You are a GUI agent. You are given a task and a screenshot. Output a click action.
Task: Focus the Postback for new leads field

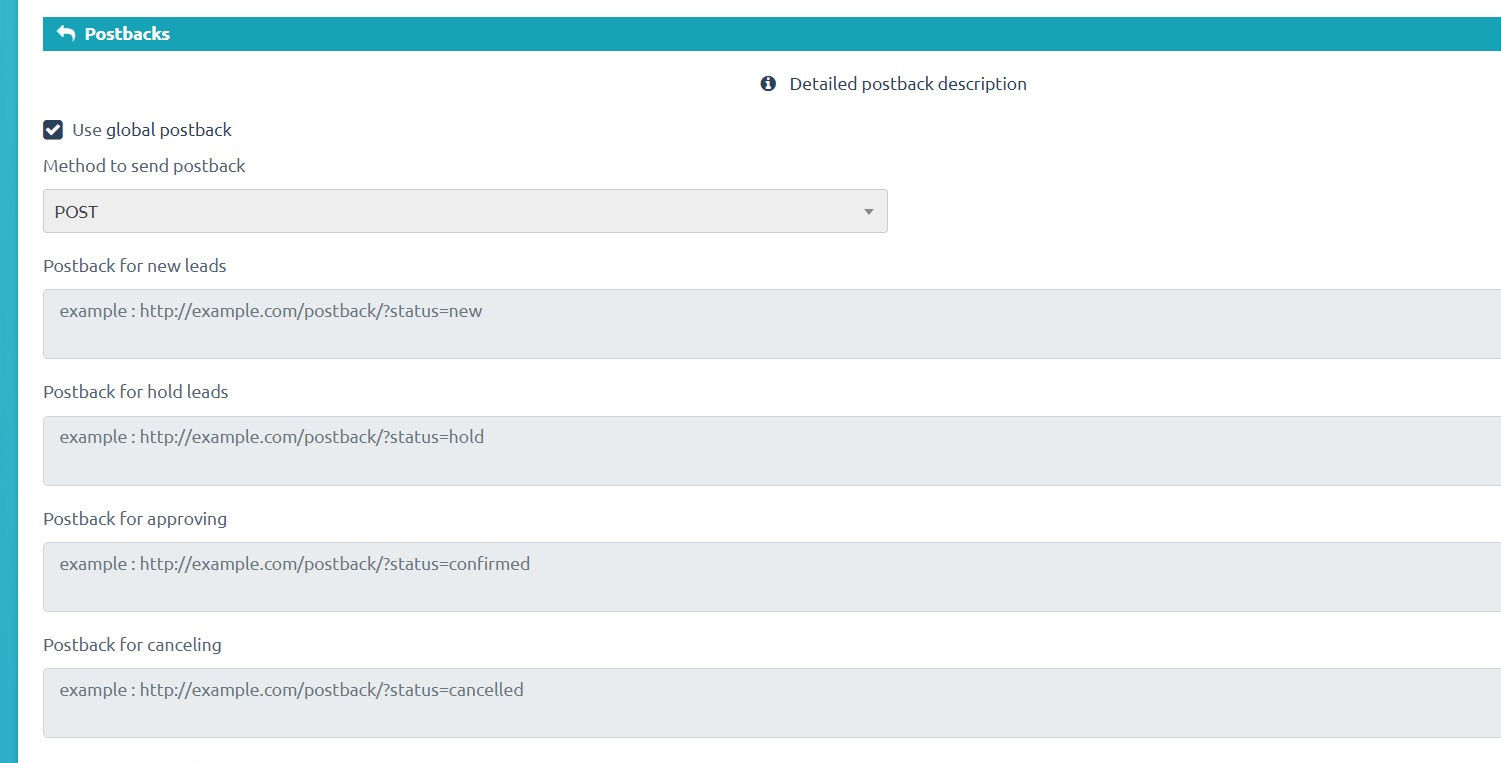pyautogui.click(x=500, y=323)
